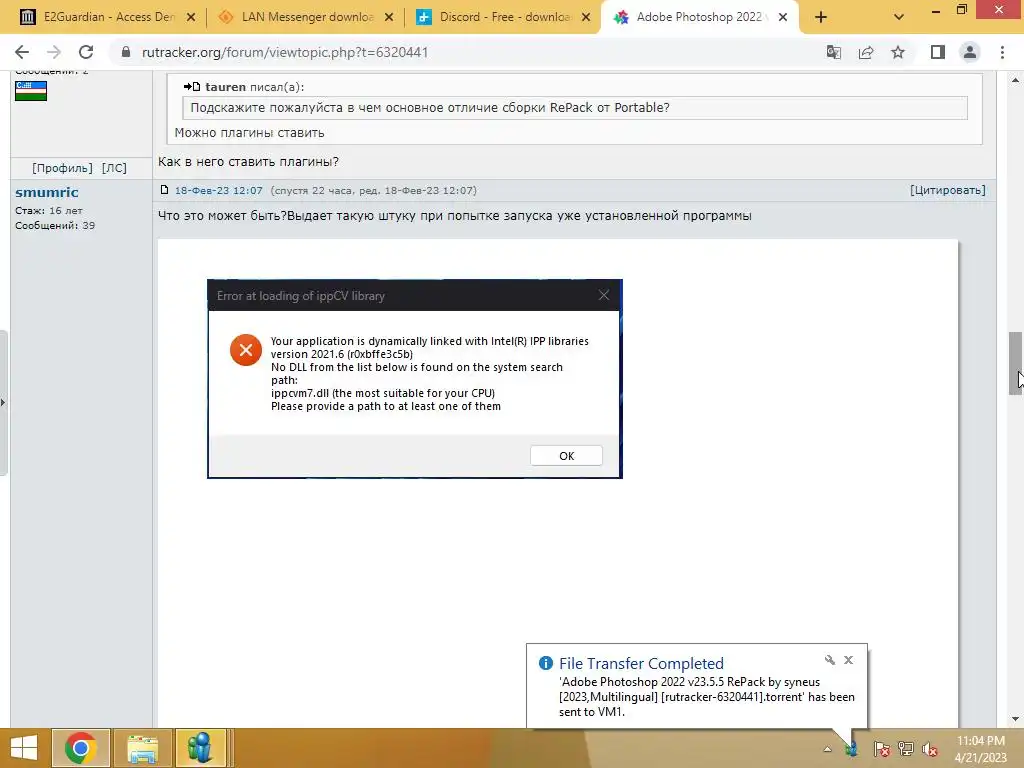Image resolution: width=1024 pixels, height=768 pixels.
Task: Bookmark this page with the star
Action: click(x=898, y=52)
